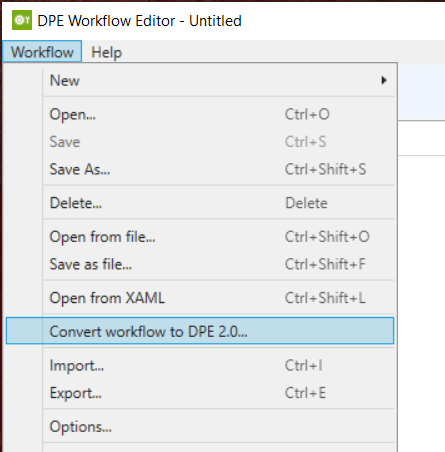Open the Workflow menu
This screenshot has height=452, width=445.
tap(42, 52)
